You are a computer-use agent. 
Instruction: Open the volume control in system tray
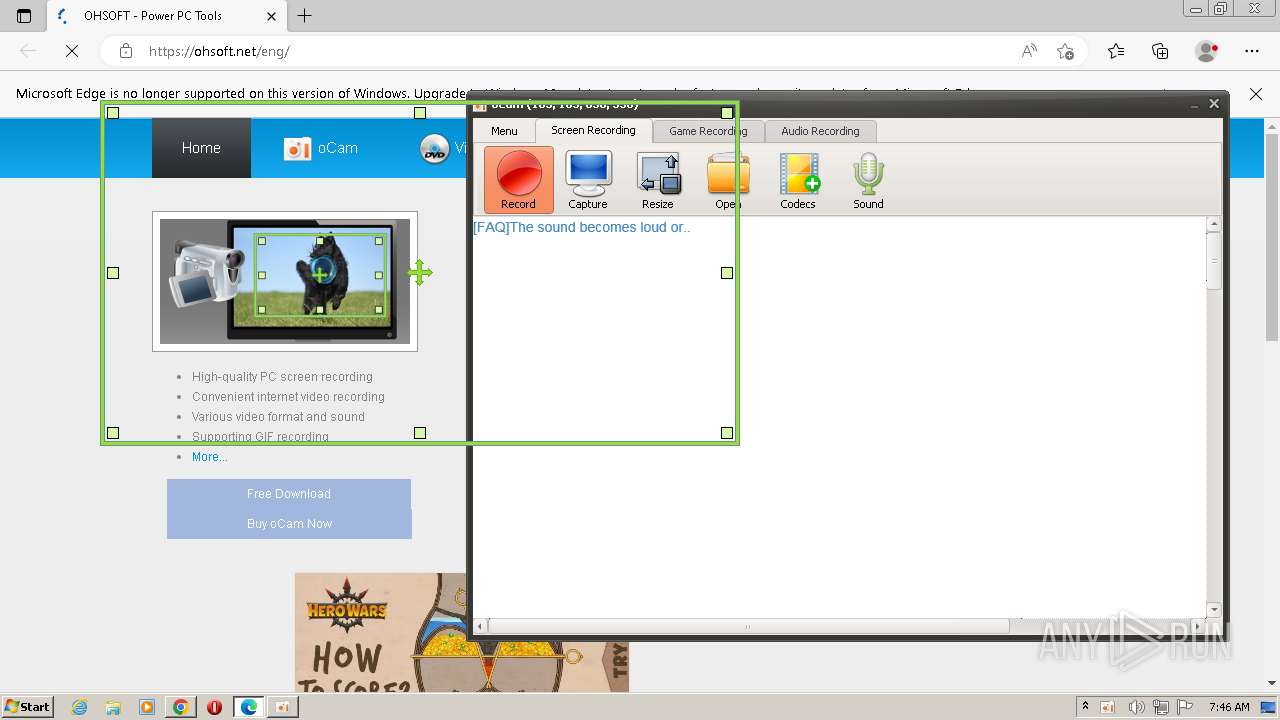click(1139, 707)
